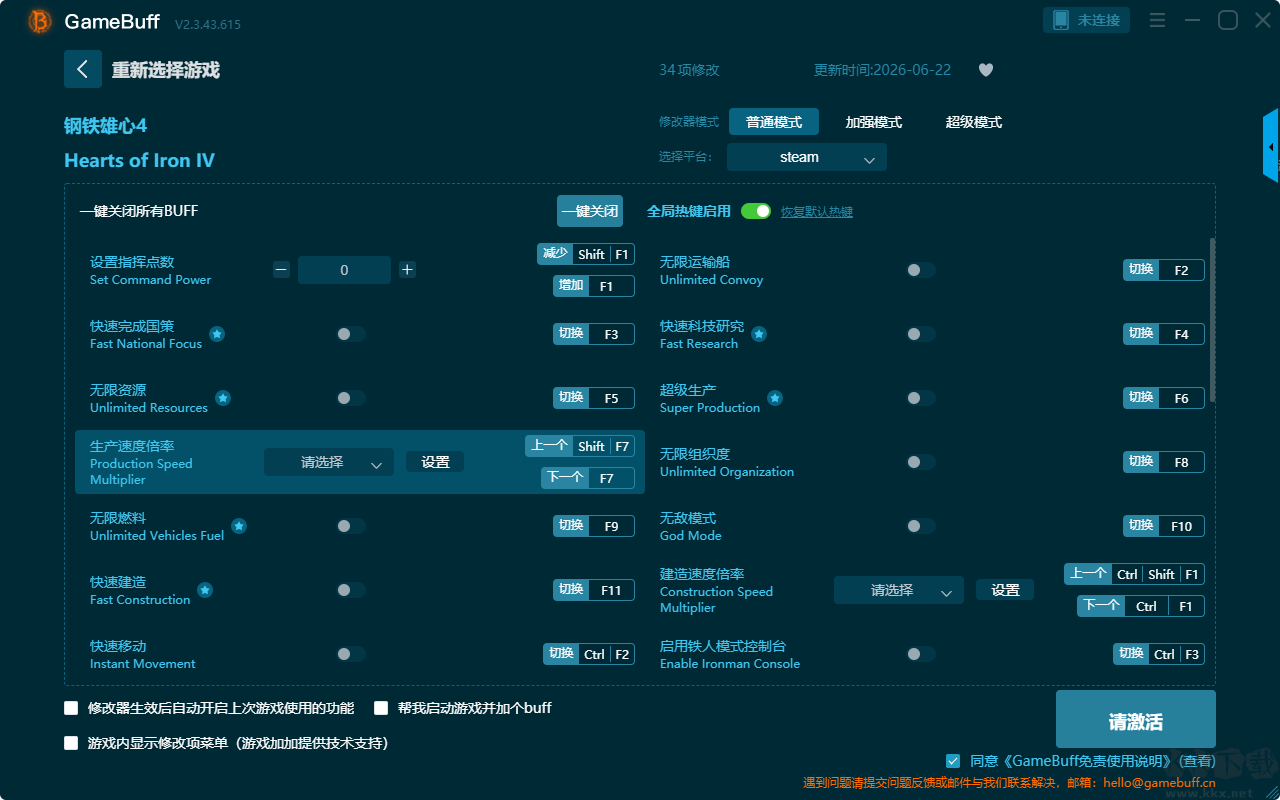
Task: Increase Command Power with plus button
Action: point(407,269)
